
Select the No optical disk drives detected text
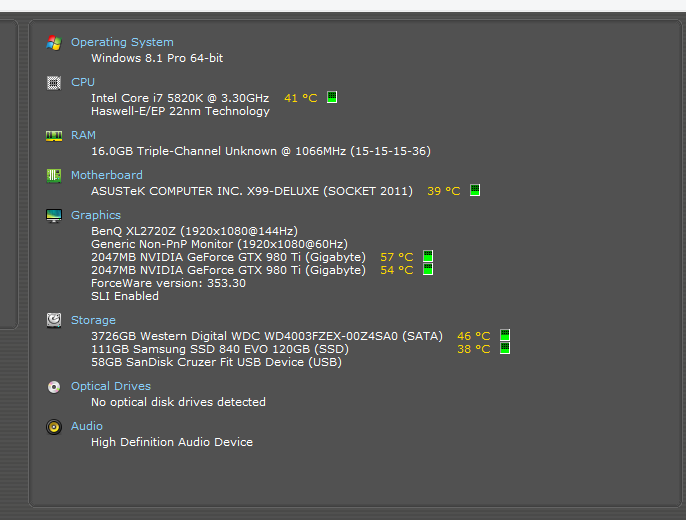click(x=178, y=402)
